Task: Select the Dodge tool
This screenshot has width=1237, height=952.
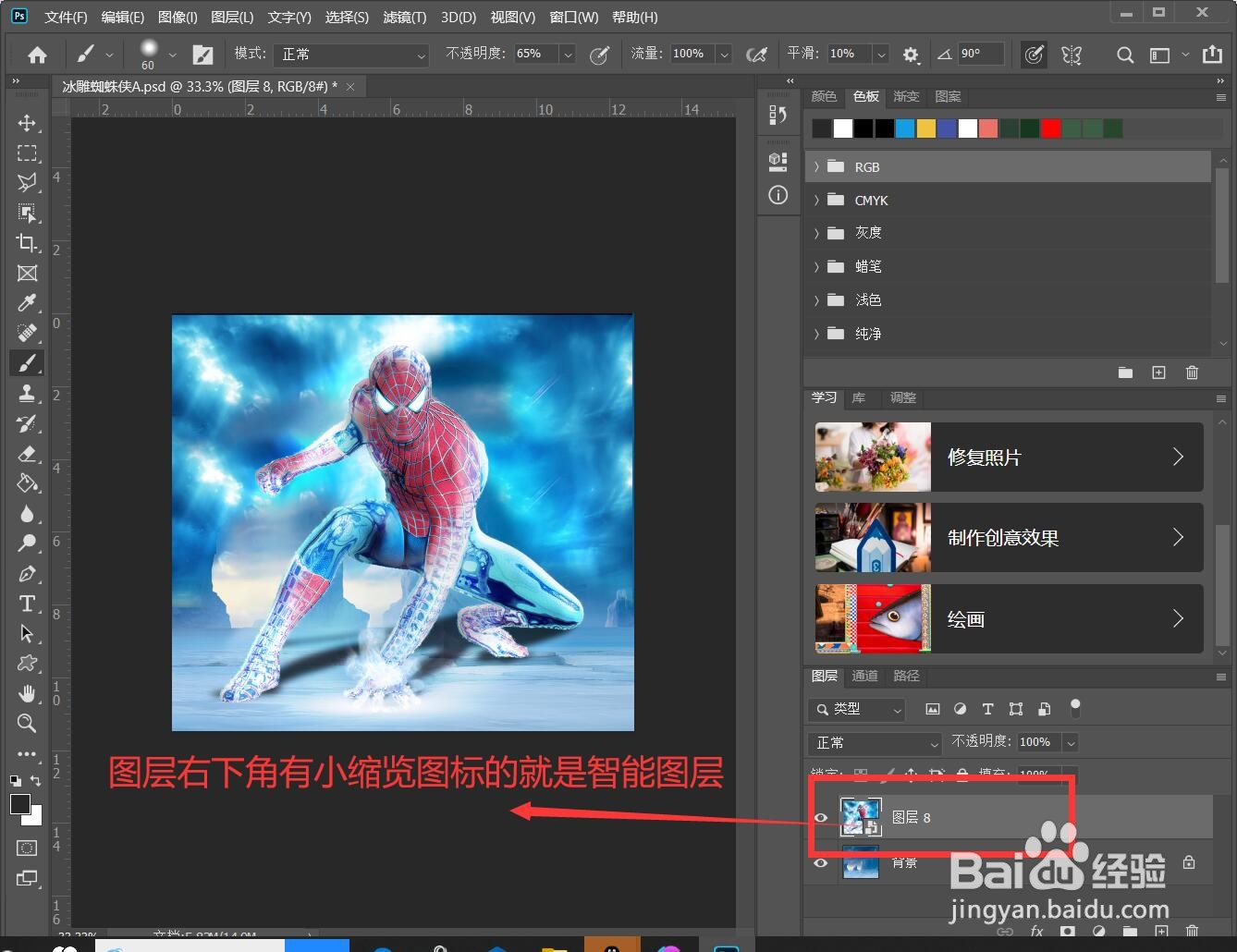Action: coord(27,543)
